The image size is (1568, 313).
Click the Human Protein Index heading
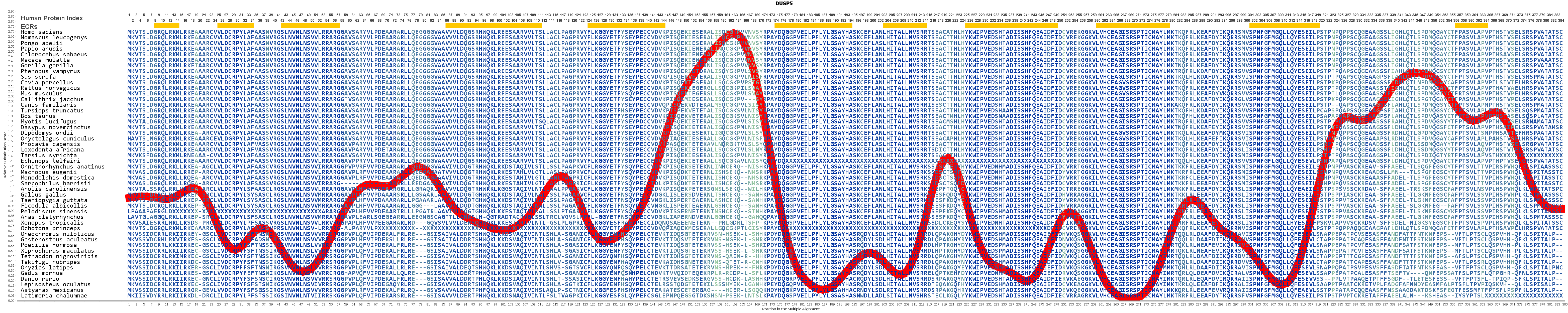click(x=52, y=18)
